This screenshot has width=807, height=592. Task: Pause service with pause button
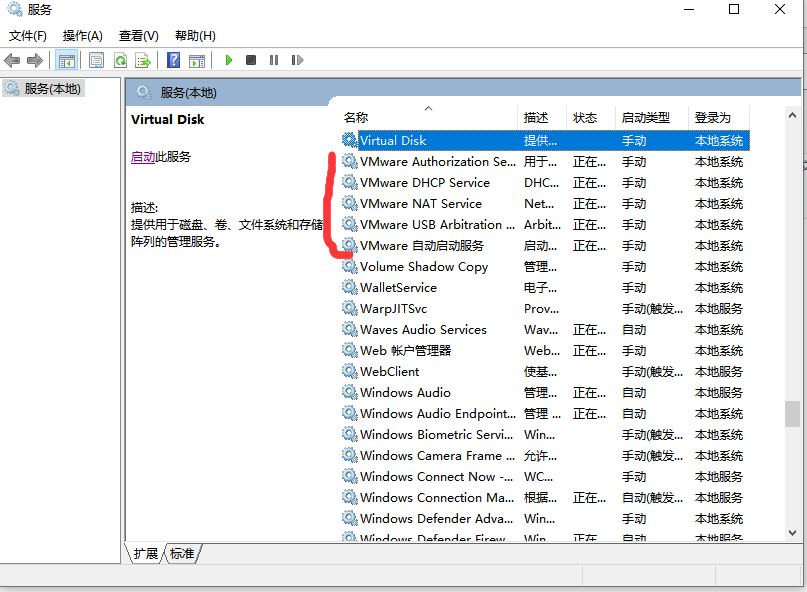tap(274, 60)
